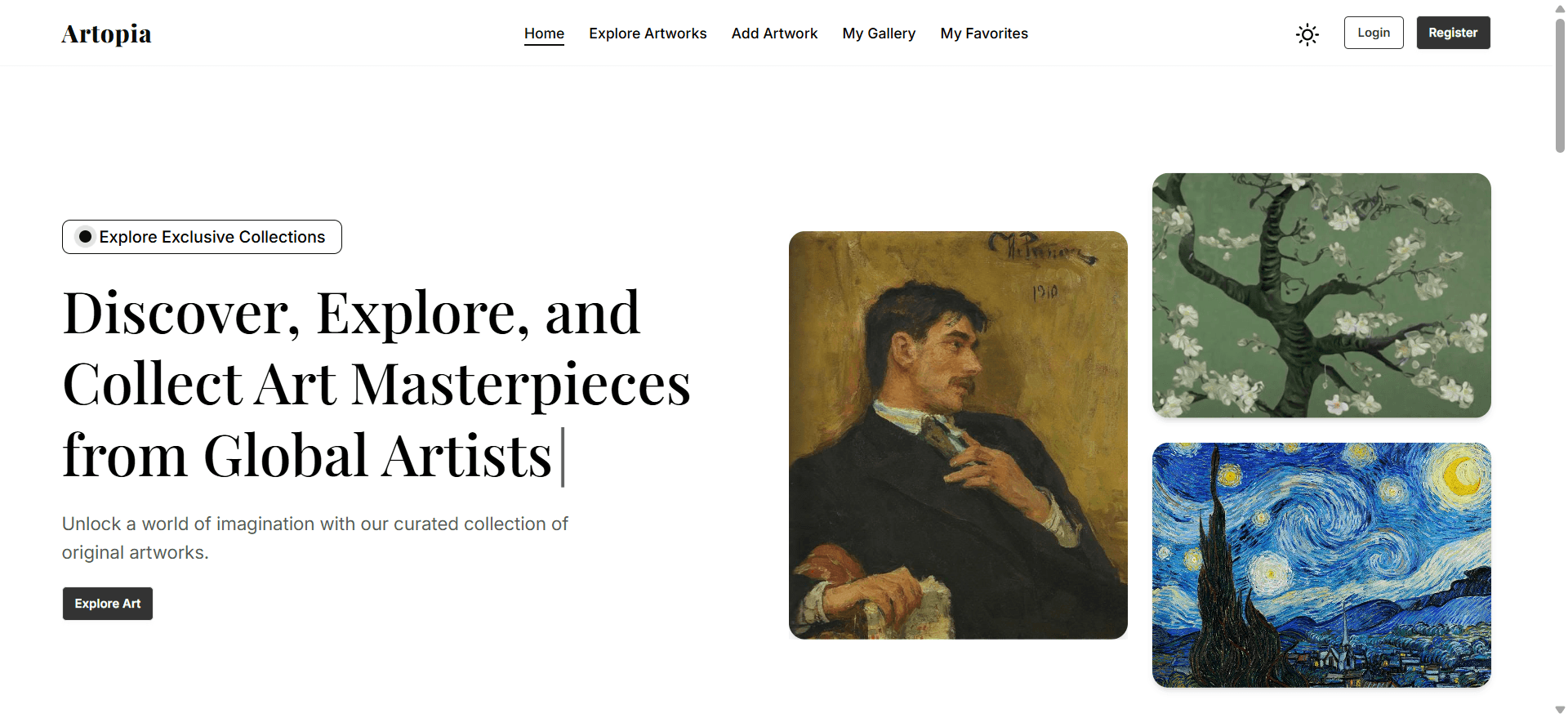Navigate to My Gallery

(x=879, y=33)
